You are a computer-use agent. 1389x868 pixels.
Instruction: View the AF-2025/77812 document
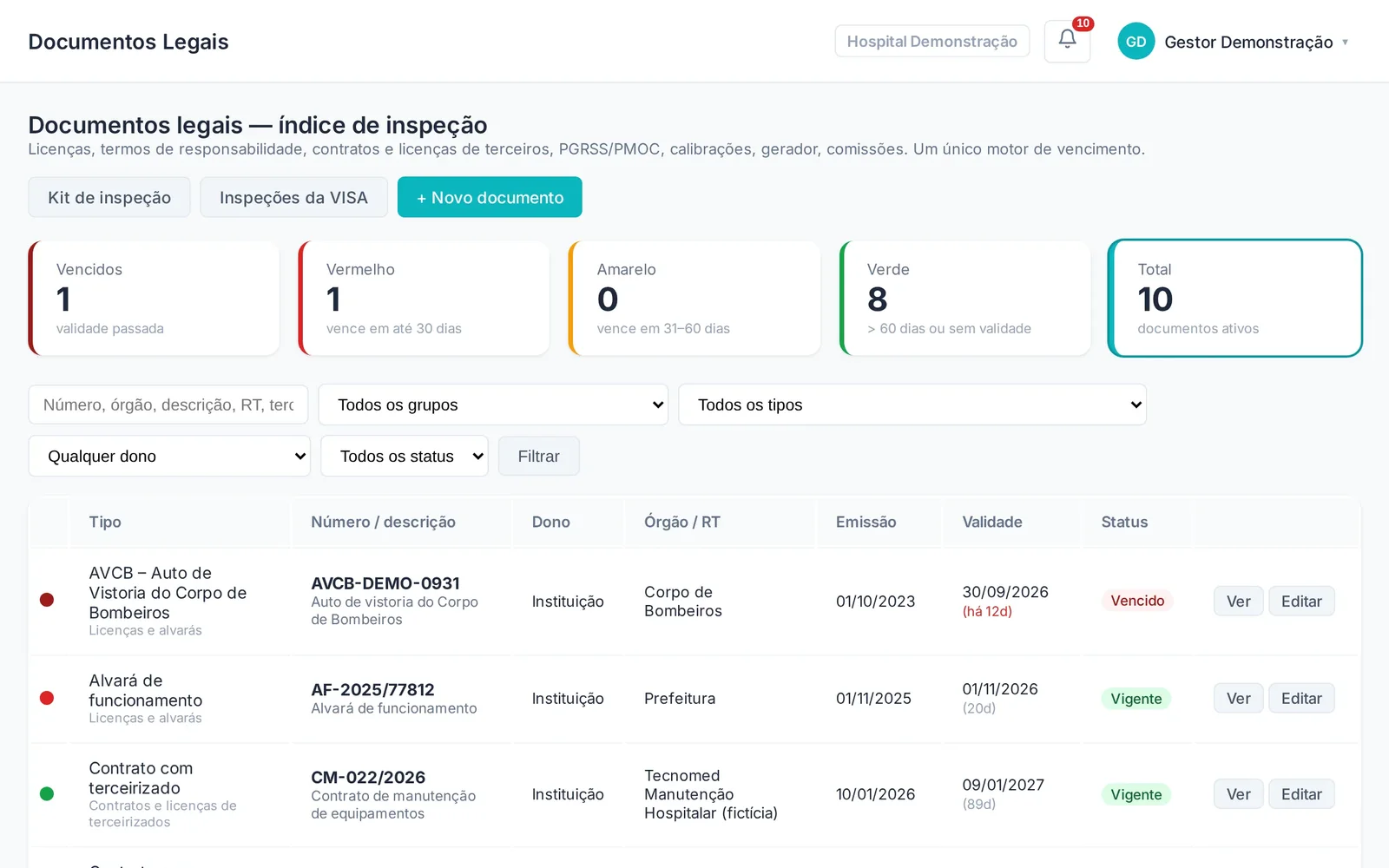click(x=1238, y=698)
